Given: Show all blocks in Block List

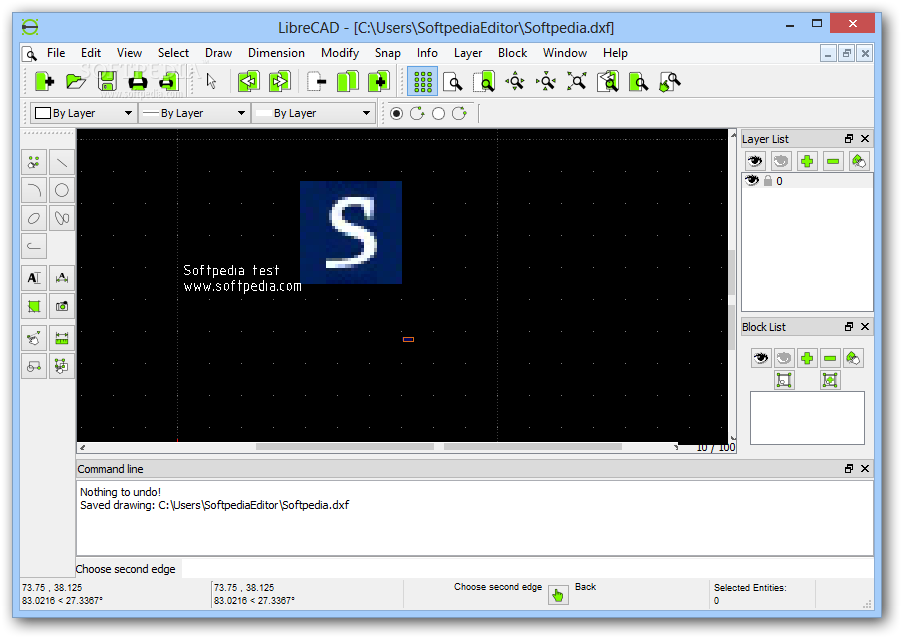Looking at the screenshot, I should (x=760, y=358).
